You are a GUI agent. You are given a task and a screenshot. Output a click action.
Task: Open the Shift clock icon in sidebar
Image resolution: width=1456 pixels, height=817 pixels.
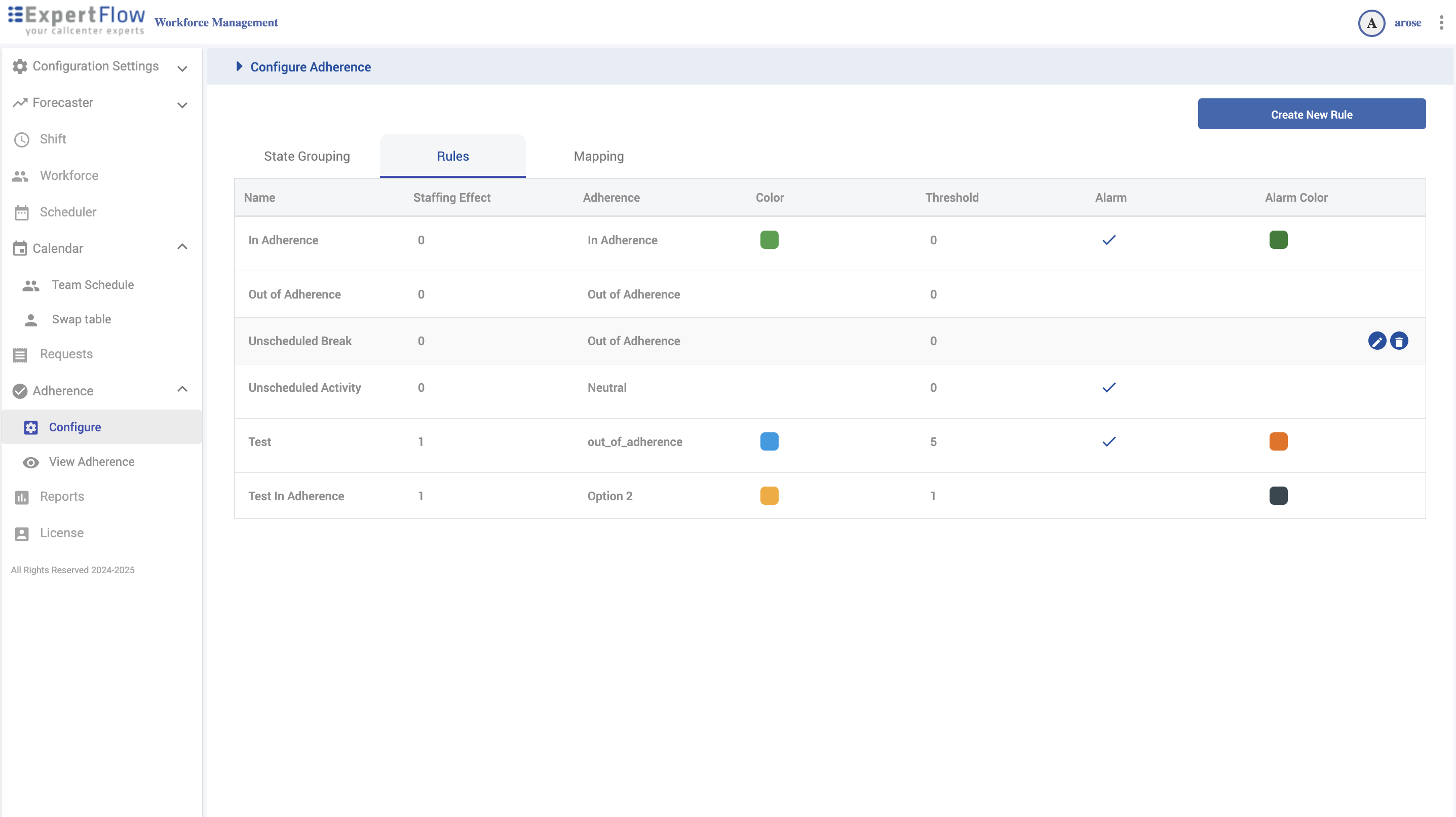[21, 140]
